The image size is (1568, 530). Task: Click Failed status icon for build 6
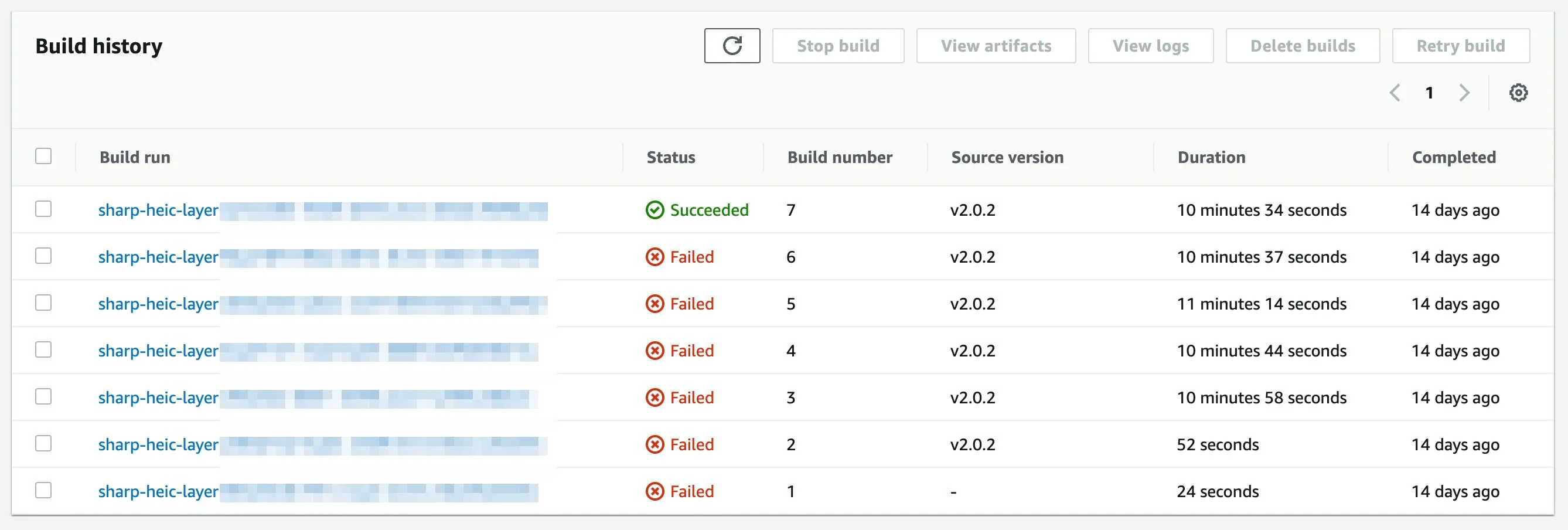click(655, 257)
